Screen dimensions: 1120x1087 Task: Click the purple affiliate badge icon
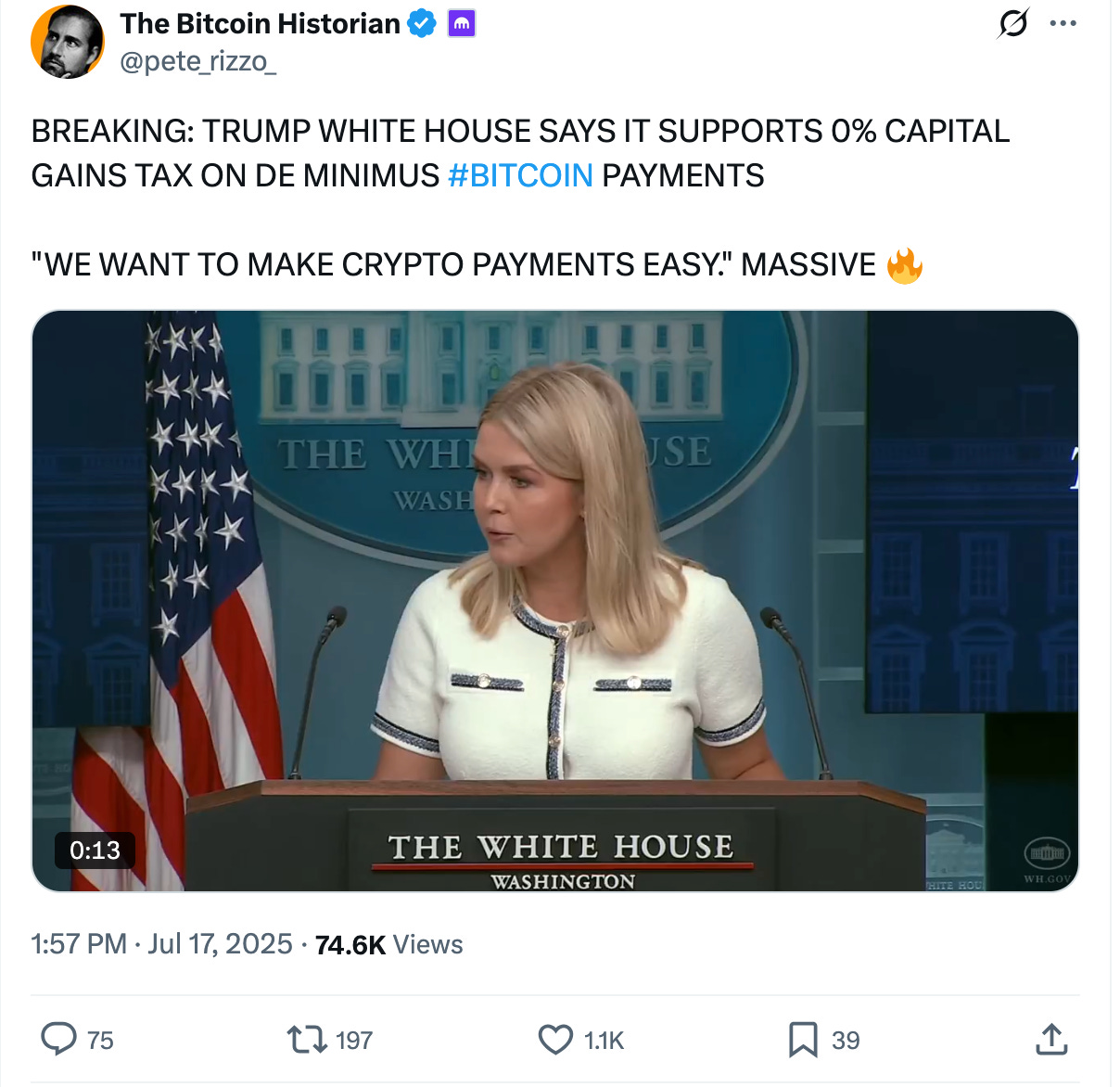462,24
